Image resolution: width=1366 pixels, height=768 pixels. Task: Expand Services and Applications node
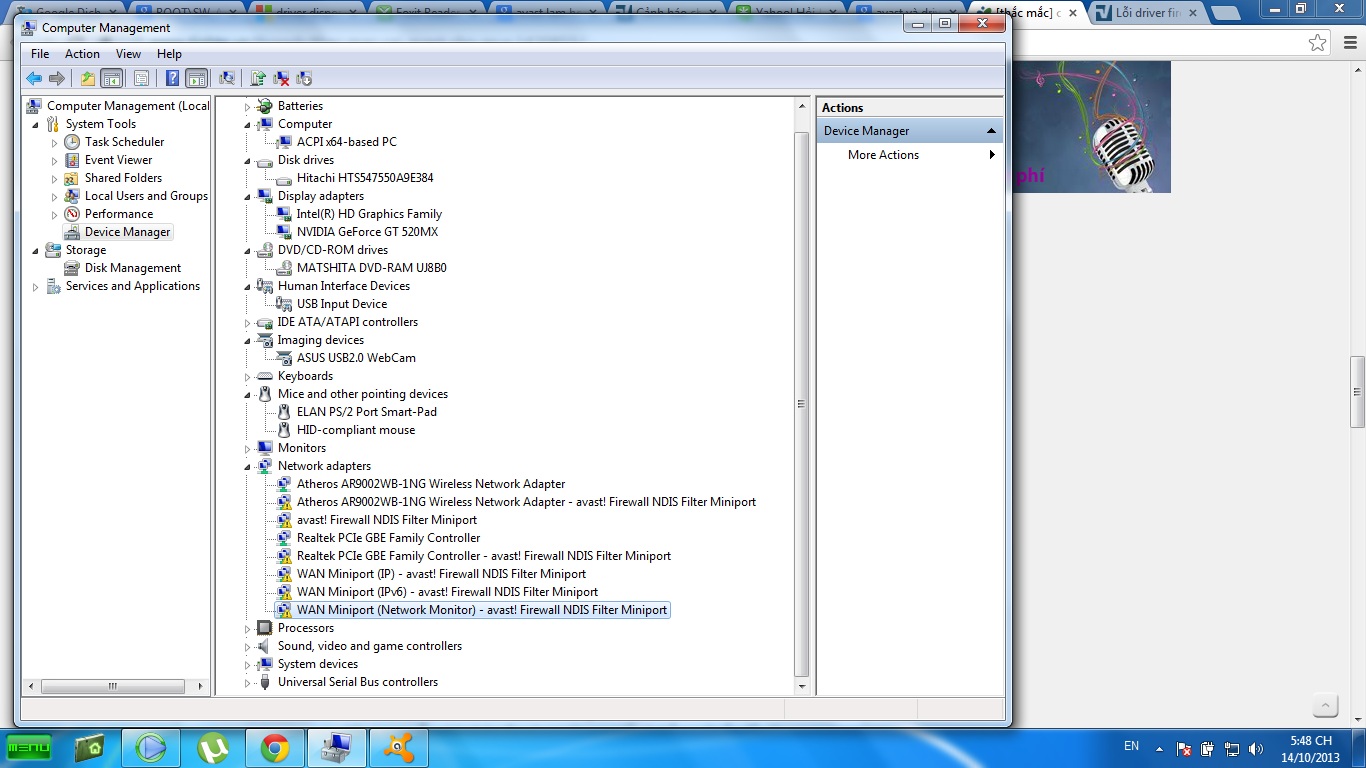pyautogui.click(x=36, y=287)
